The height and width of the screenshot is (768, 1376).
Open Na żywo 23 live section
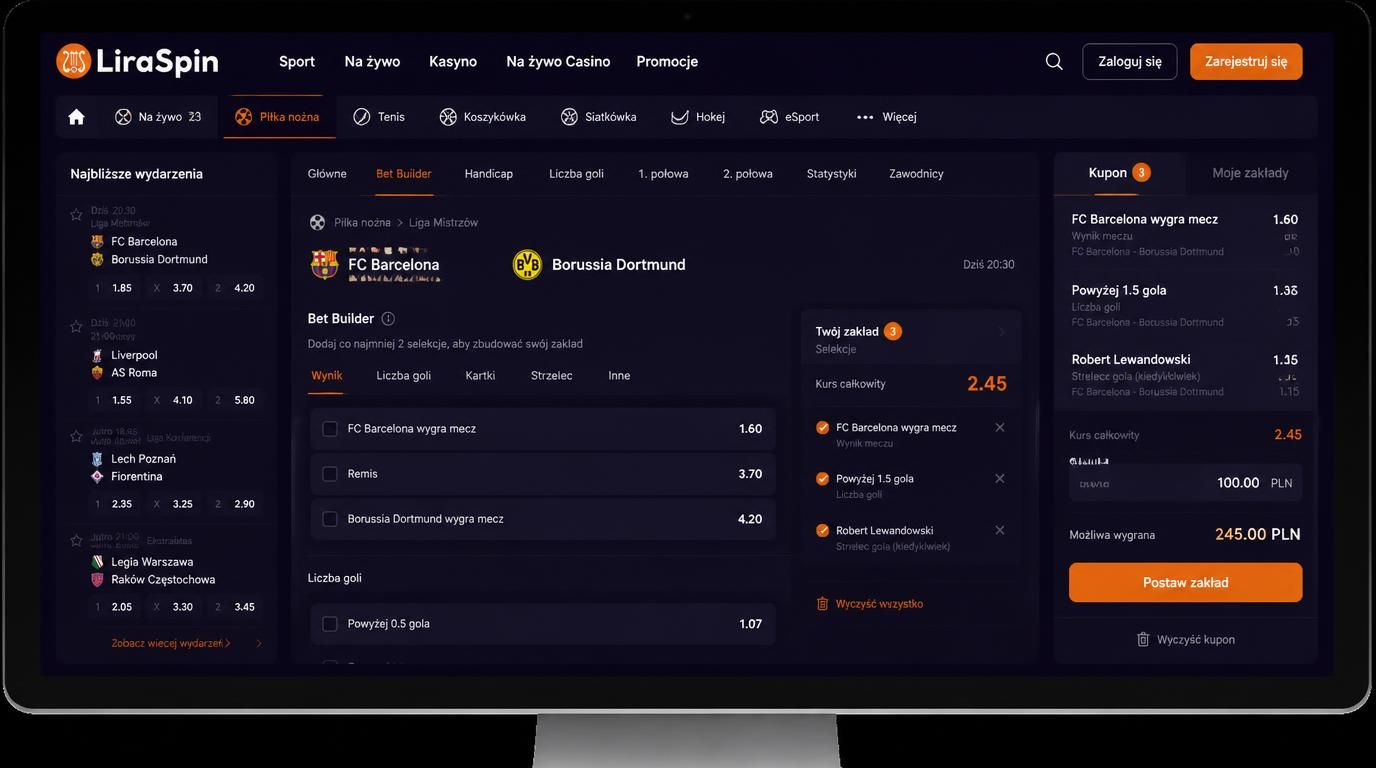pyautogui.click(x=158, y=117)
